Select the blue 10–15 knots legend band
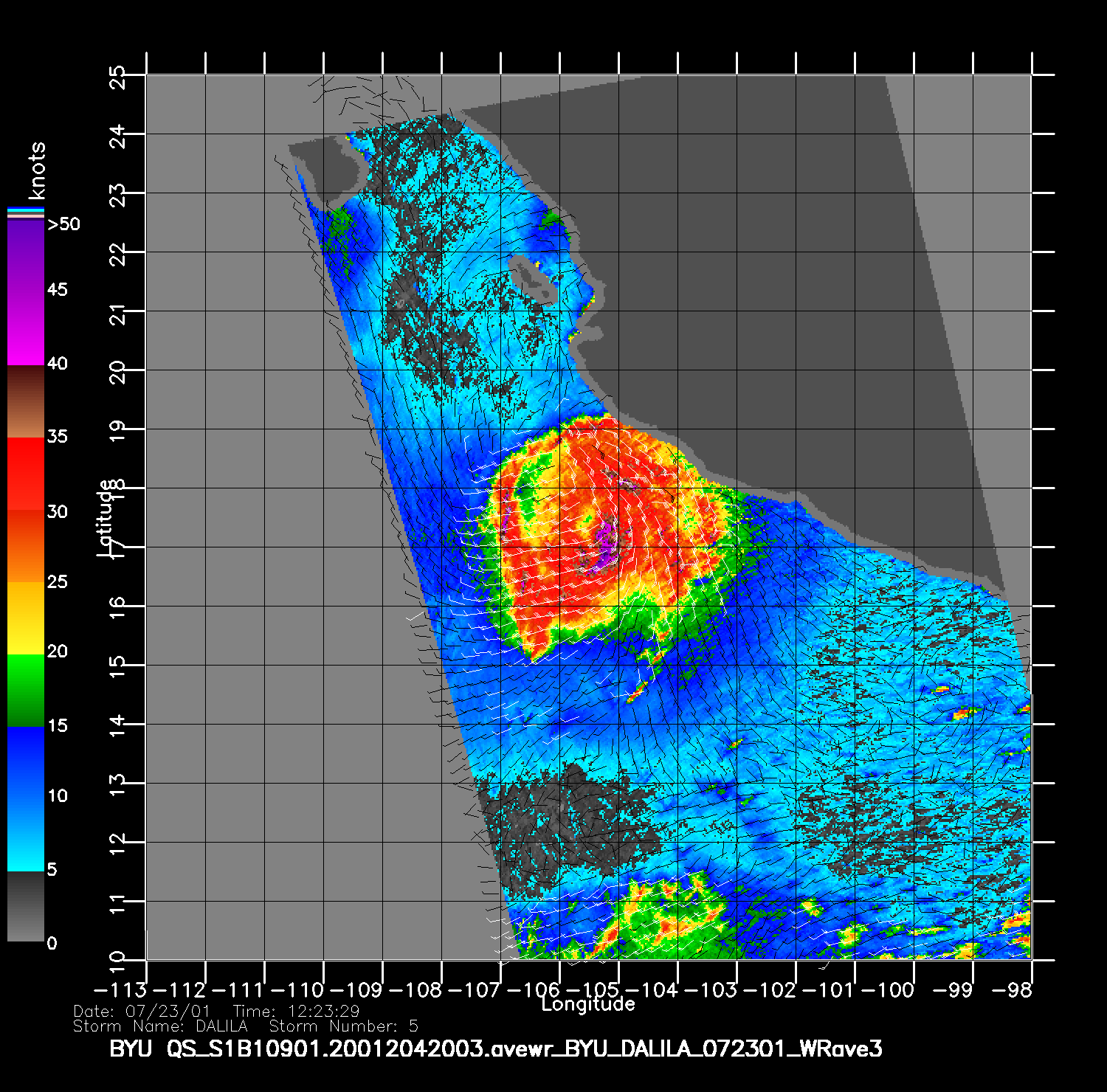The width and height of the screenshot is (1107, 1092). [x=26, y=762]
